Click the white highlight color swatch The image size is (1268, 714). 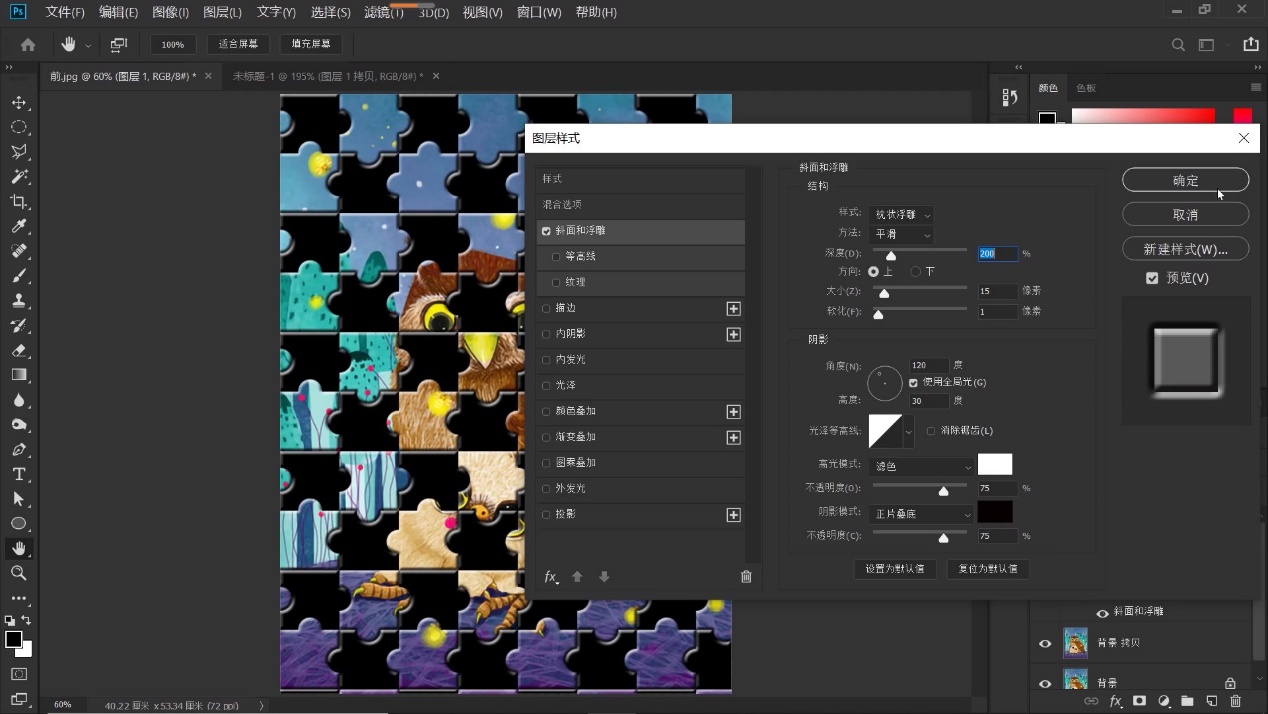point(994,465)
